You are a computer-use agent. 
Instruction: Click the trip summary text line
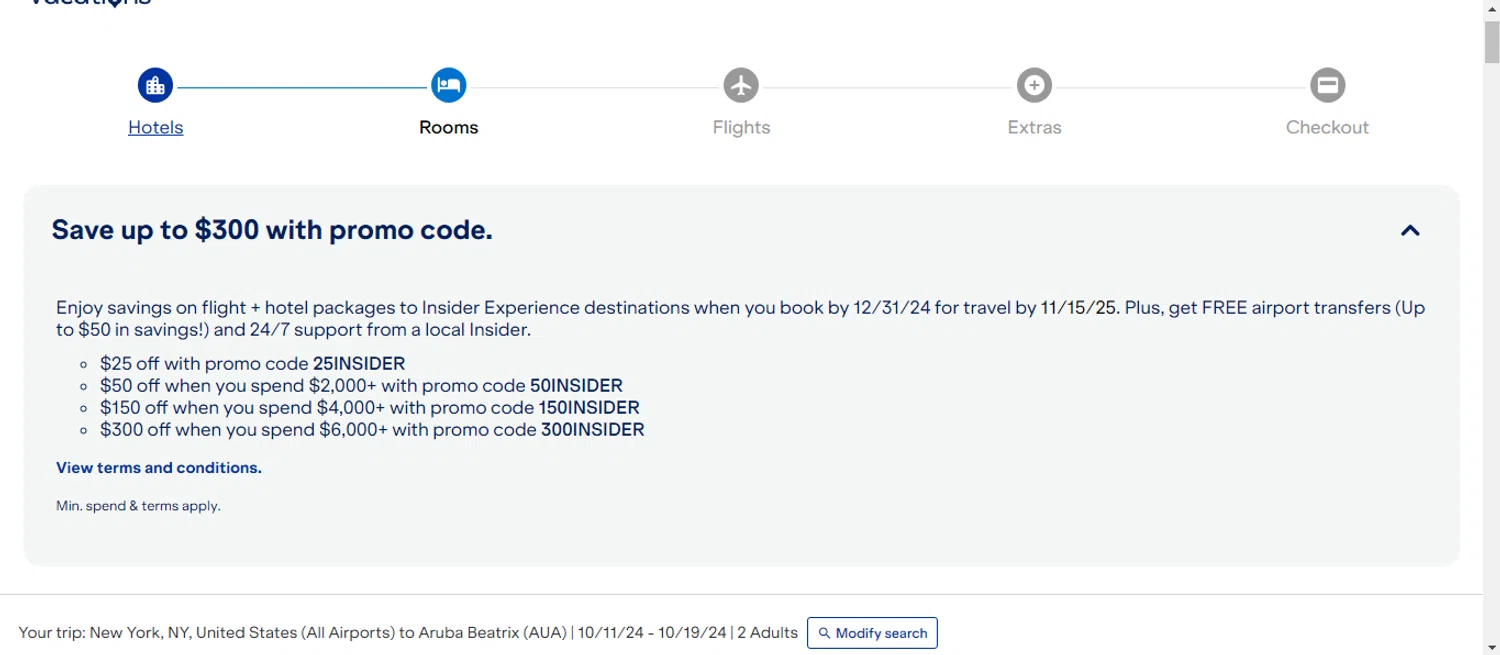click(408, 632)
